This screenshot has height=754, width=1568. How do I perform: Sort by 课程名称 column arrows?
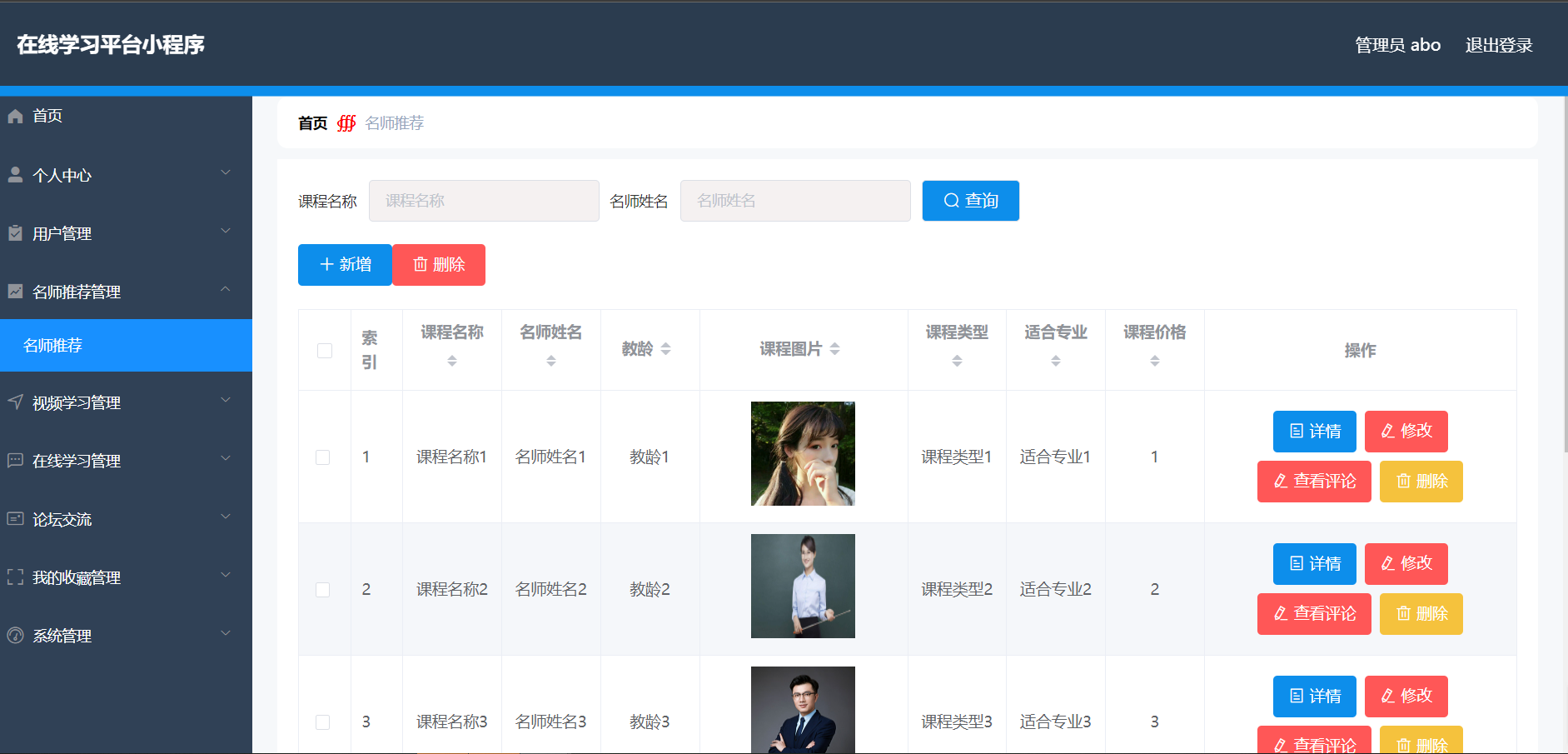[452, 361]
